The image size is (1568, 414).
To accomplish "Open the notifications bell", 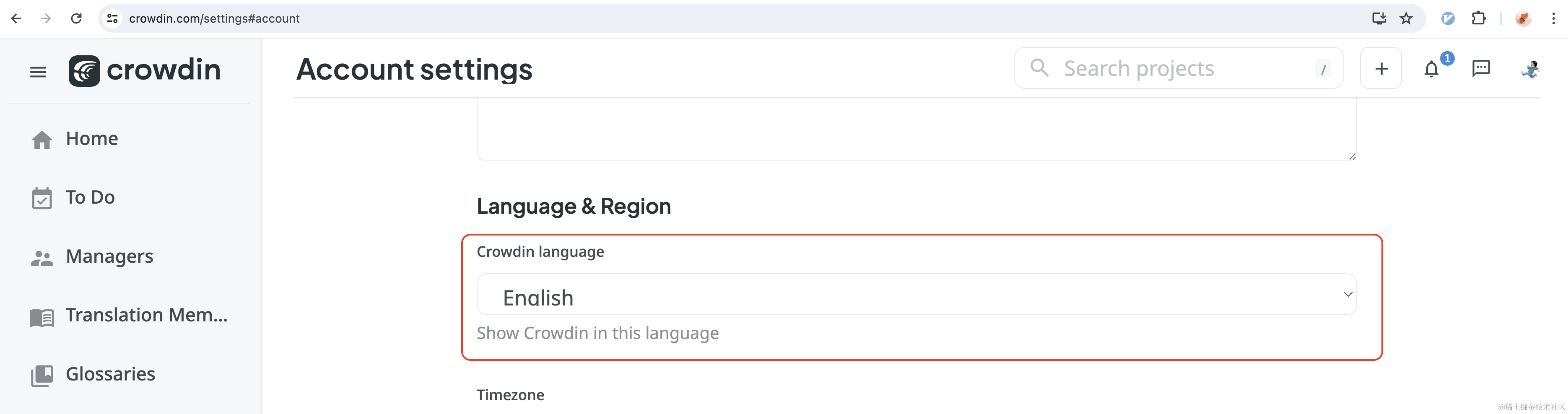I will point(1431,69).
